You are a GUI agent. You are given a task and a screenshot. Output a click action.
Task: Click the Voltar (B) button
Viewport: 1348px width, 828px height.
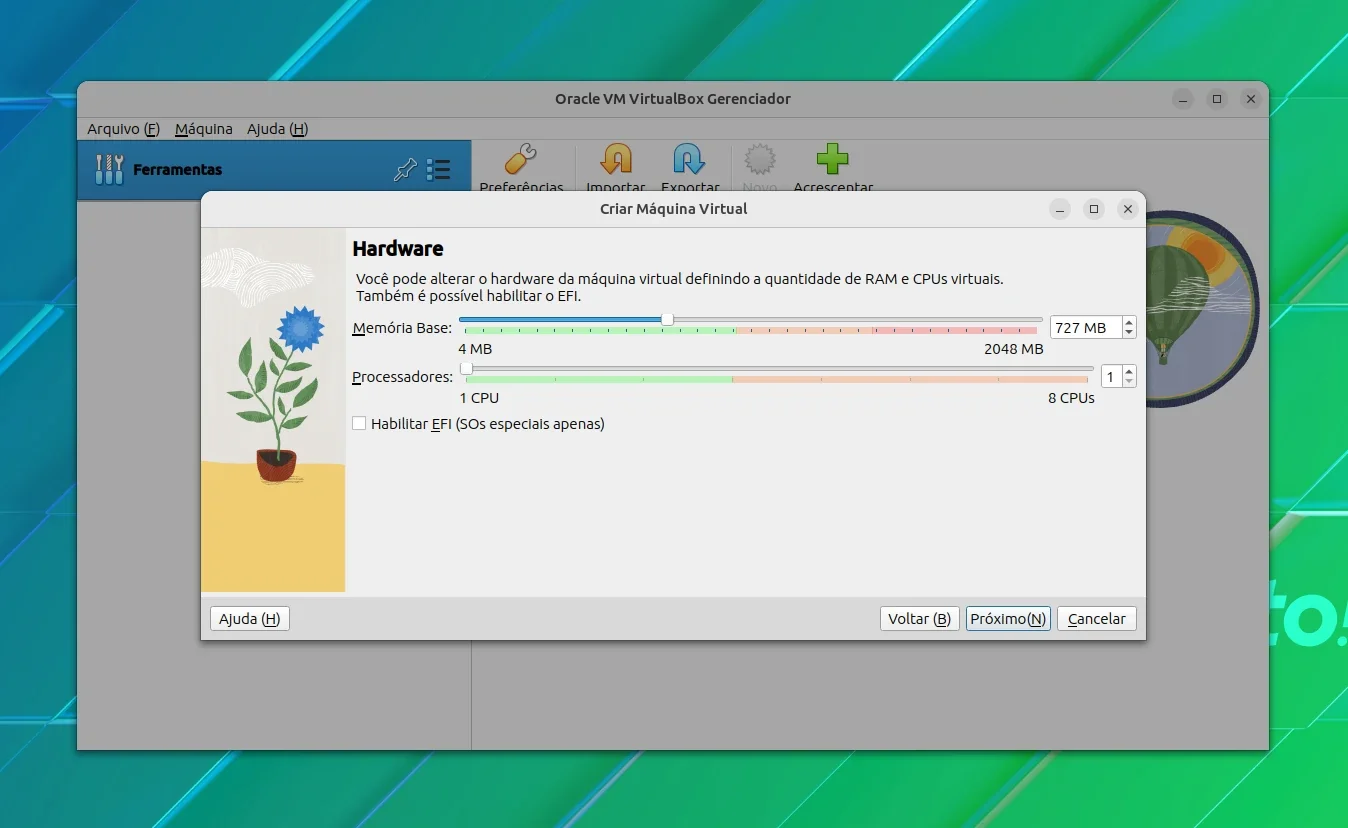pos(919,619)
